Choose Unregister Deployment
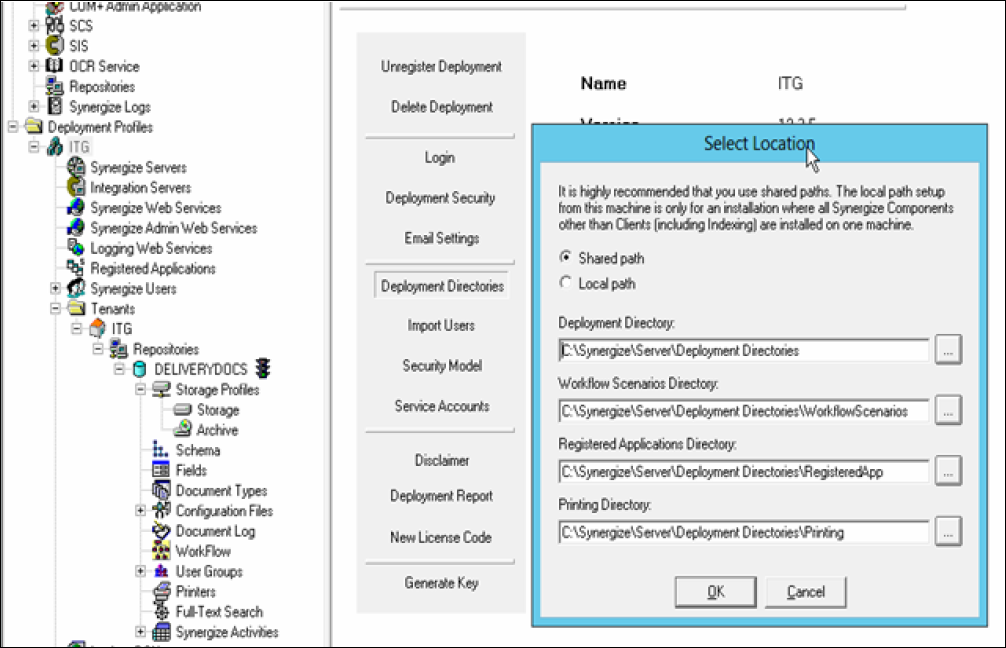 tap(441, 66)
